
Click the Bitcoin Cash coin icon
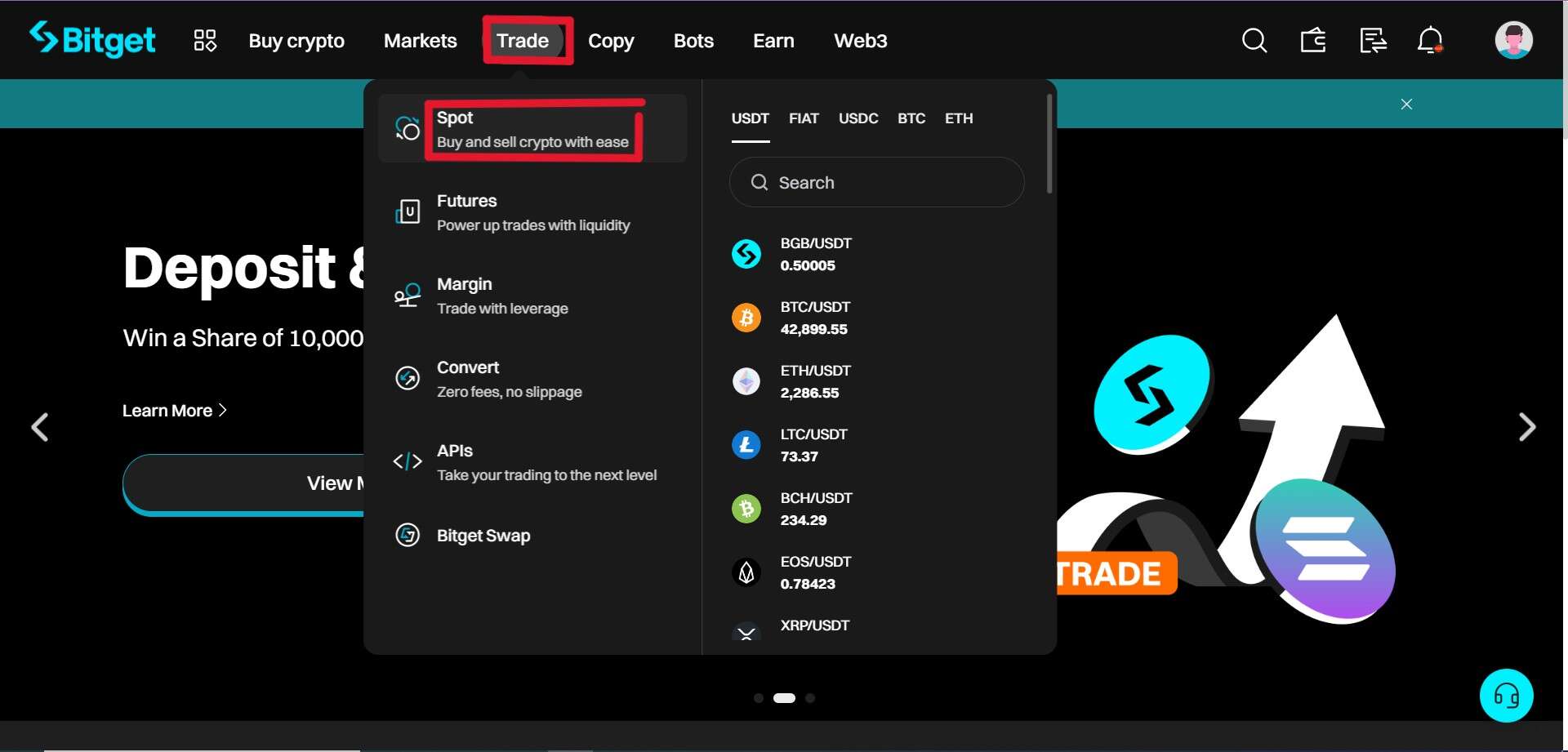pyautogui.click(x=746, y=509)
